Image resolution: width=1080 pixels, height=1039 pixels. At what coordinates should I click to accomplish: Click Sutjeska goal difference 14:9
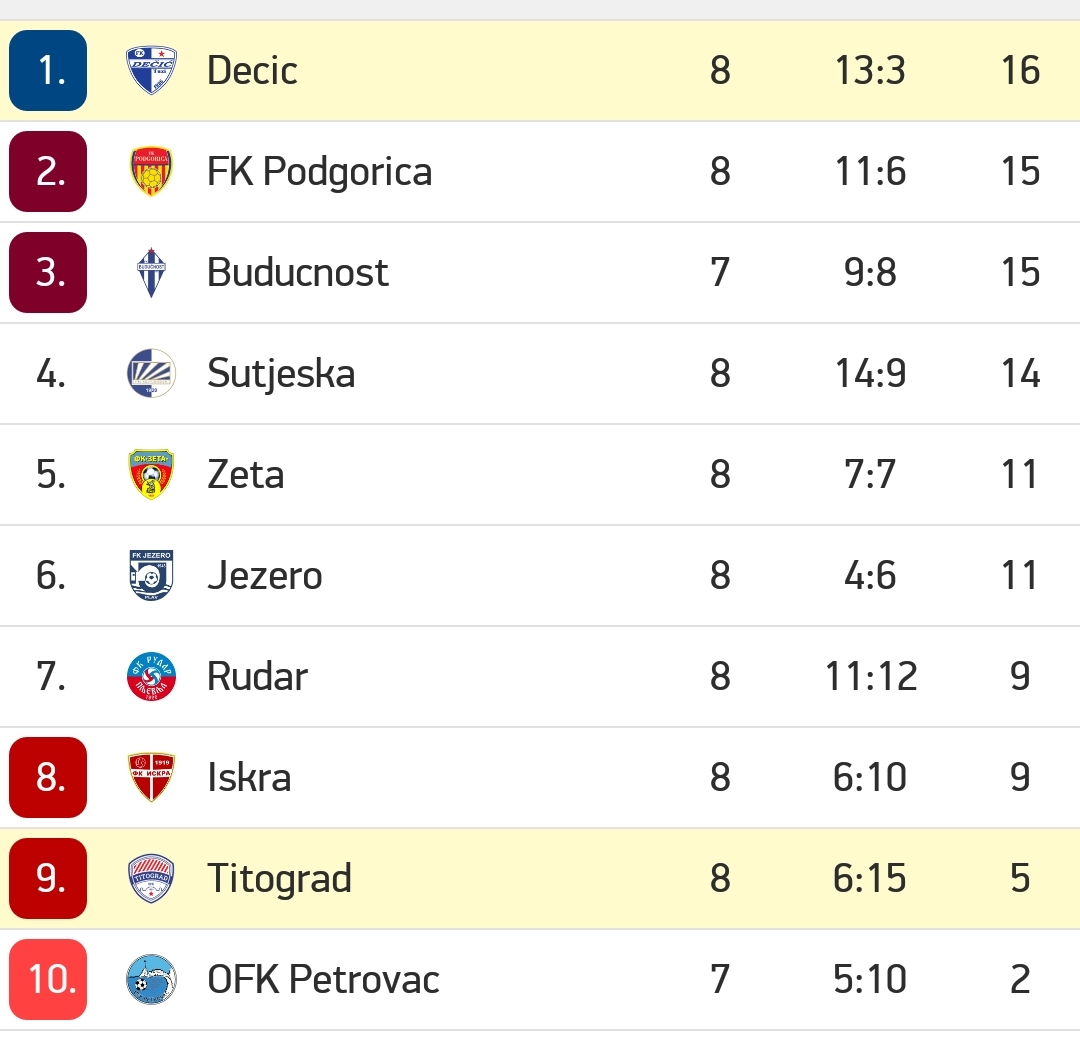coord(870,373)
